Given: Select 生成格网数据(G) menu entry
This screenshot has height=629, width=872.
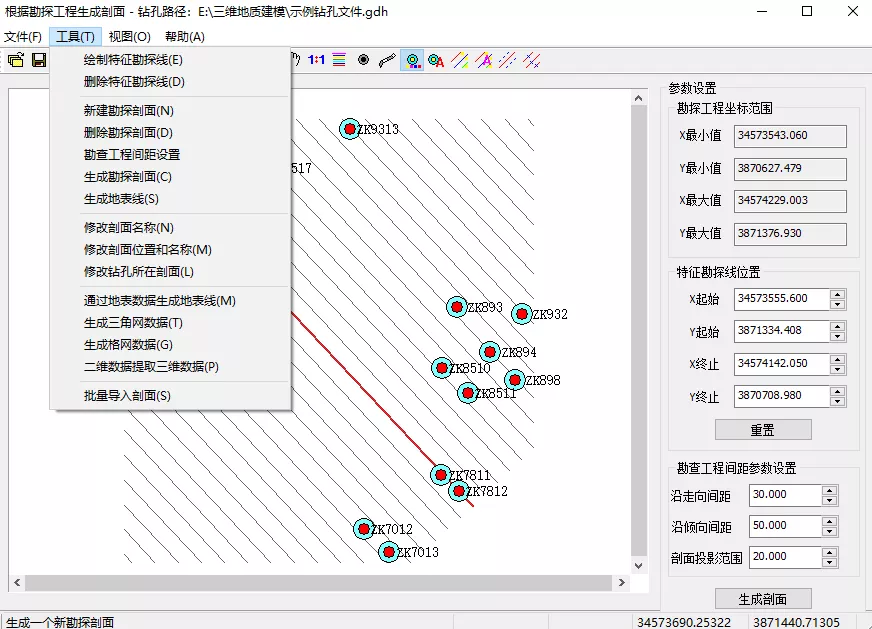Looking at the screenshot, I should (170, 345).
